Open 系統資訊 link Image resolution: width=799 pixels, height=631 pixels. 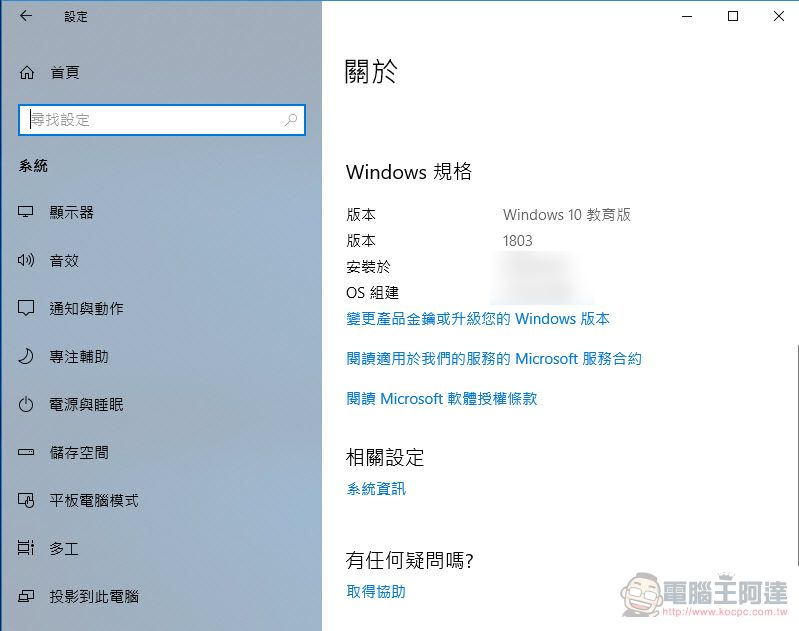(376, 489)
